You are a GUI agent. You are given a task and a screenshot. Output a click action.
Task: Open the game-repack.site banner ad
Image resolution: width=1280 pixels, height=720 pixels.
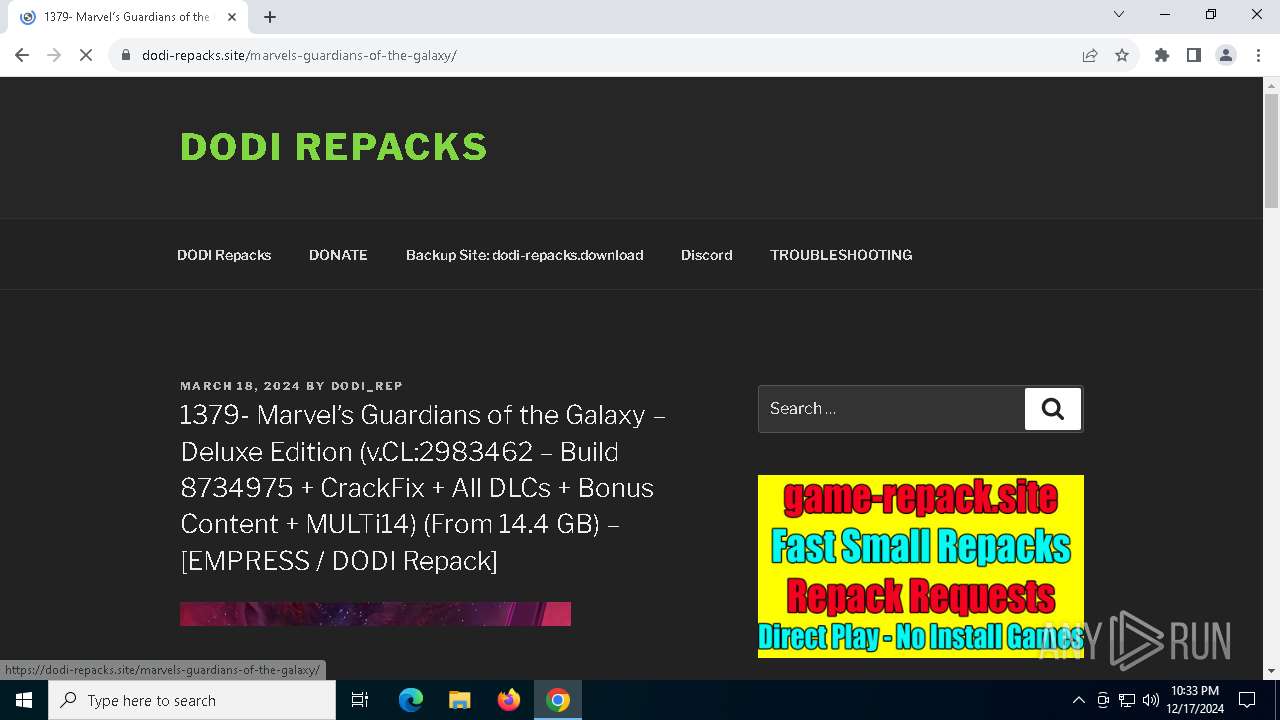click(x=921, y=566)
